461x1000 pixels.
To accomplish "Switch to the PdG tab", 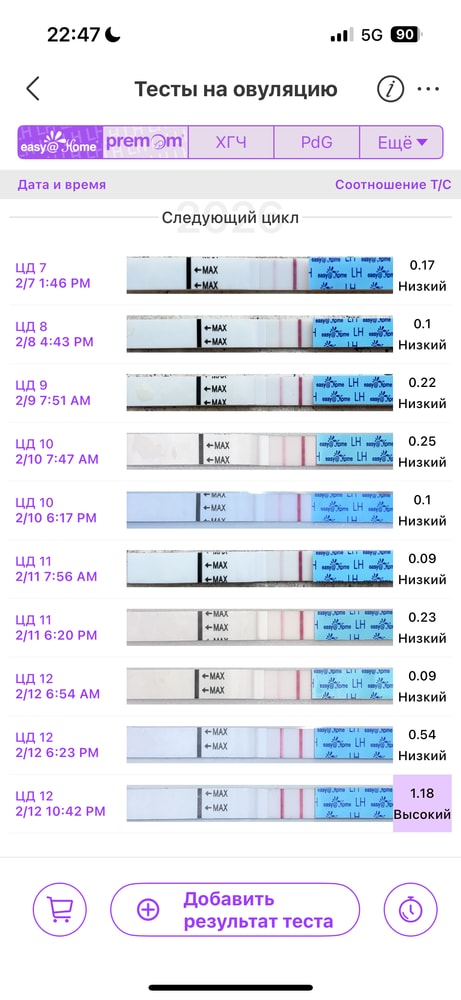I will (317, 142).
